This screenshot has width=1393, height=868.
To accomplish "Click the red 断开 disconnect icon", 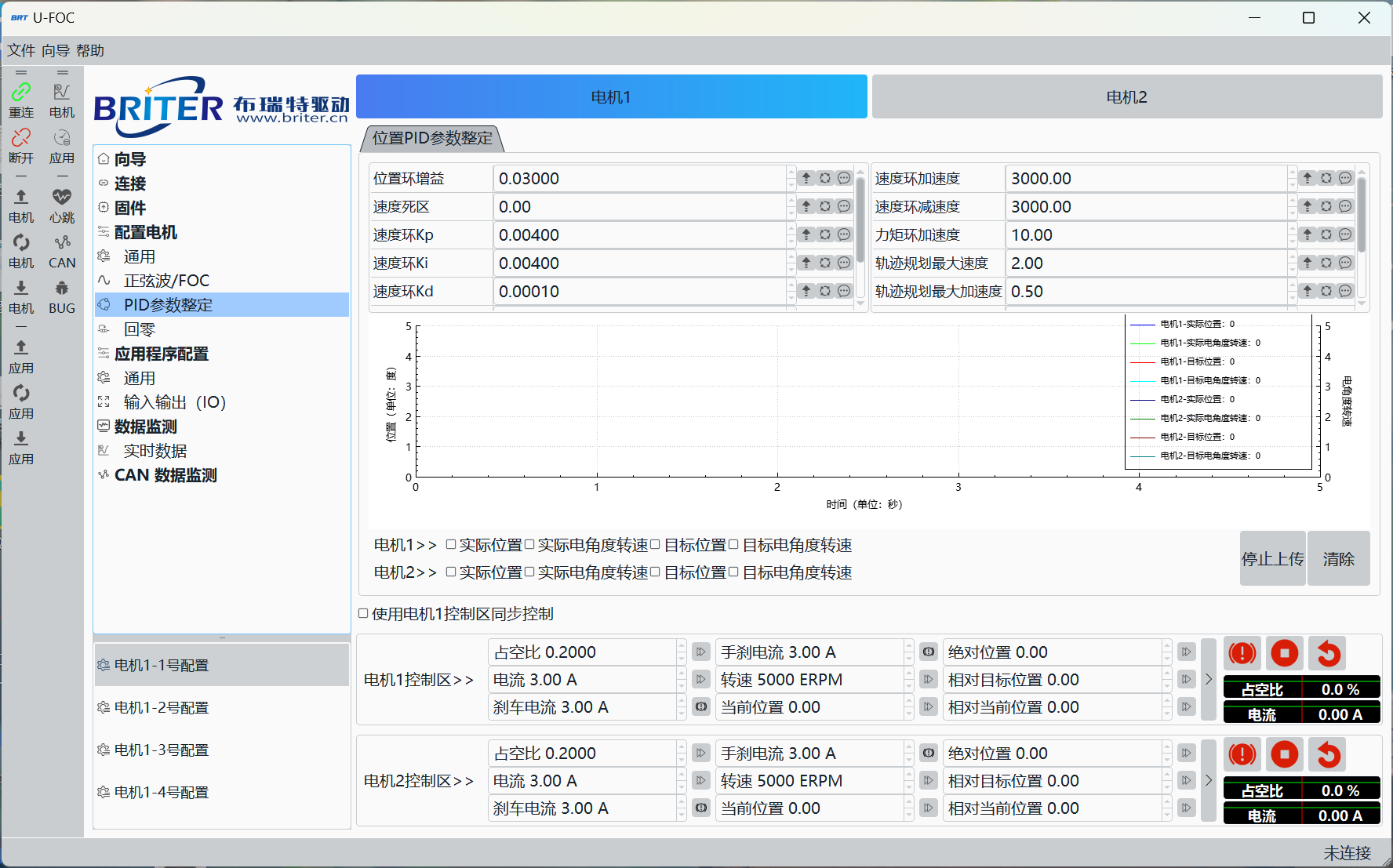I will point(21,138).
